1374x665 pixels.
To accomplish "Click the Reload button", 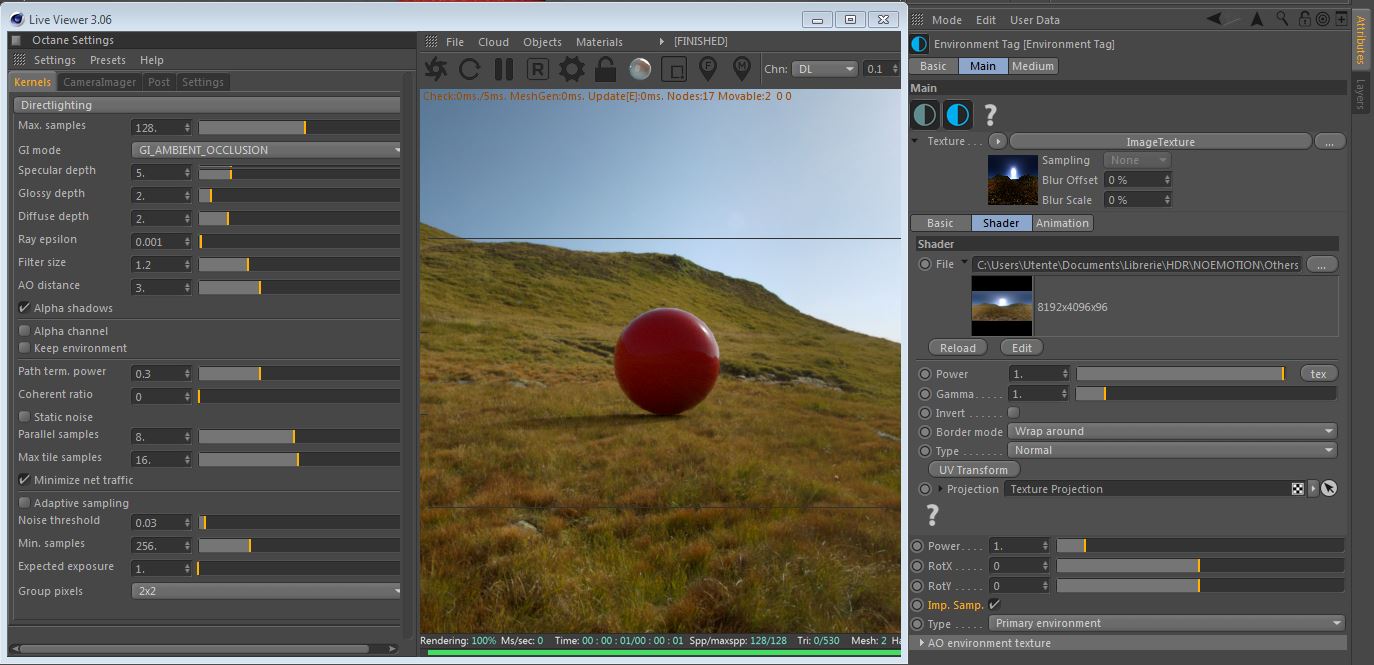I will [x=958, y=348].
